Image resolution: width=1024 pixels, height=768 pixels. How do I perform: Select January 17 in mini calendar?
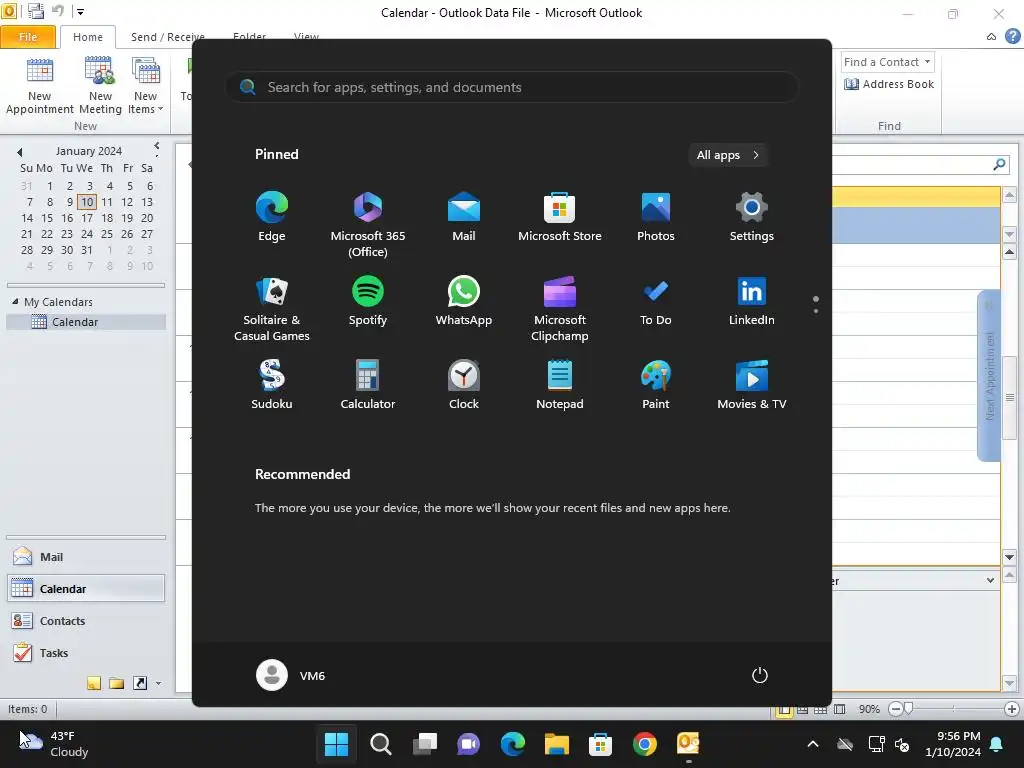click(87, 218)
